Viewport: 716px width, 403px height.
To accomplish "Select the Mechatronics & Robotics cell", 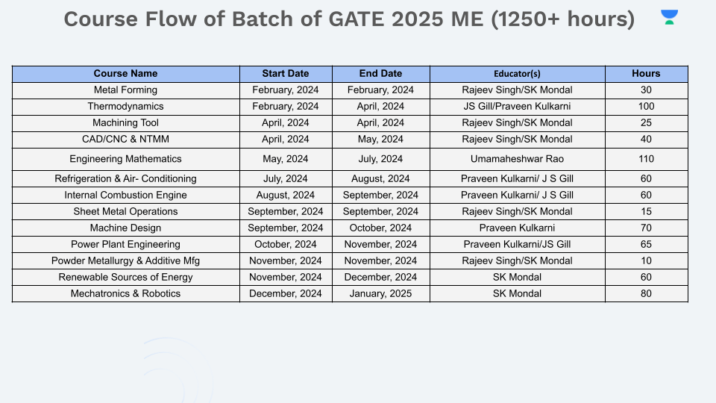I will point(126,293).
